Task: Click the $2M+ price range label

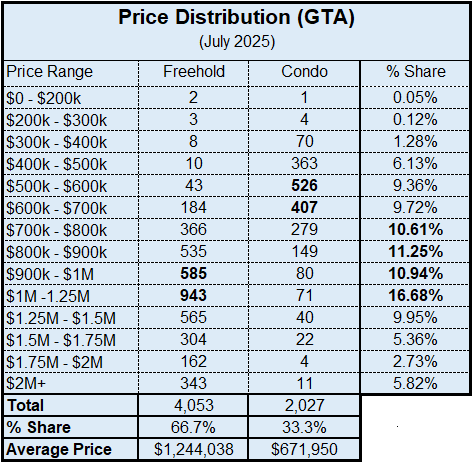Action: click(x=26, y=383)
